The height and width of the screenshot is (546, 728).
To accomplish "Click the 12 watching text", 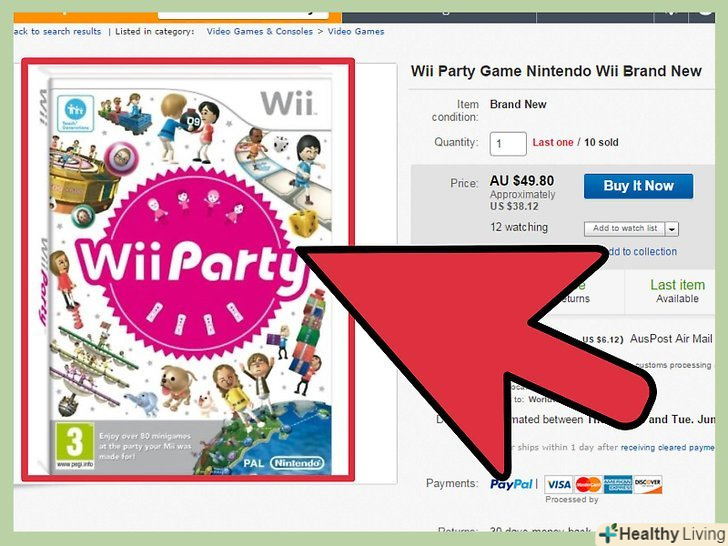I will point(519,228).
